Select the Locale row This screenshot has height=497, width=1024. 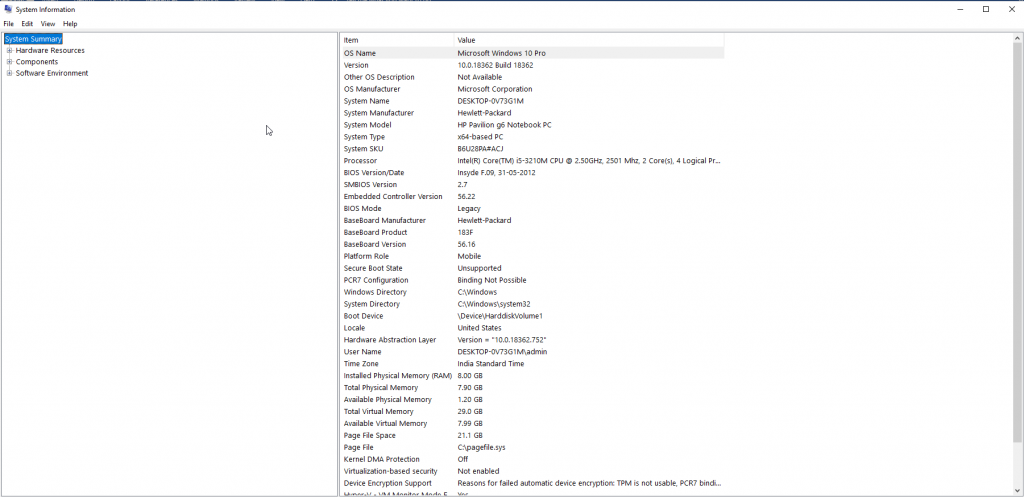coord(532,328)
